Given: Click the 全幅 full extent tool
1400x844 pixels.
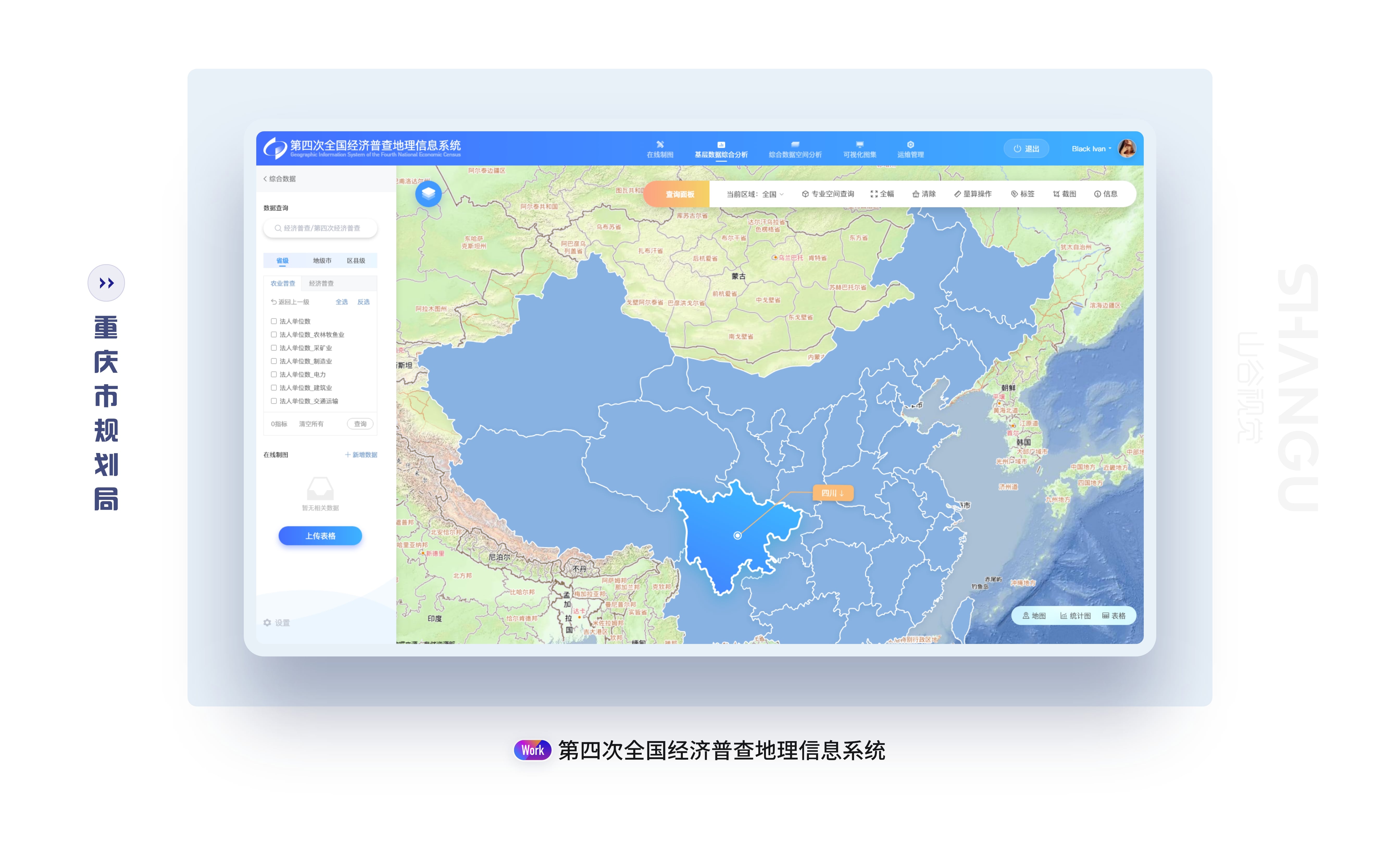Looking at the screenshot, I should (x=882, y=194).
